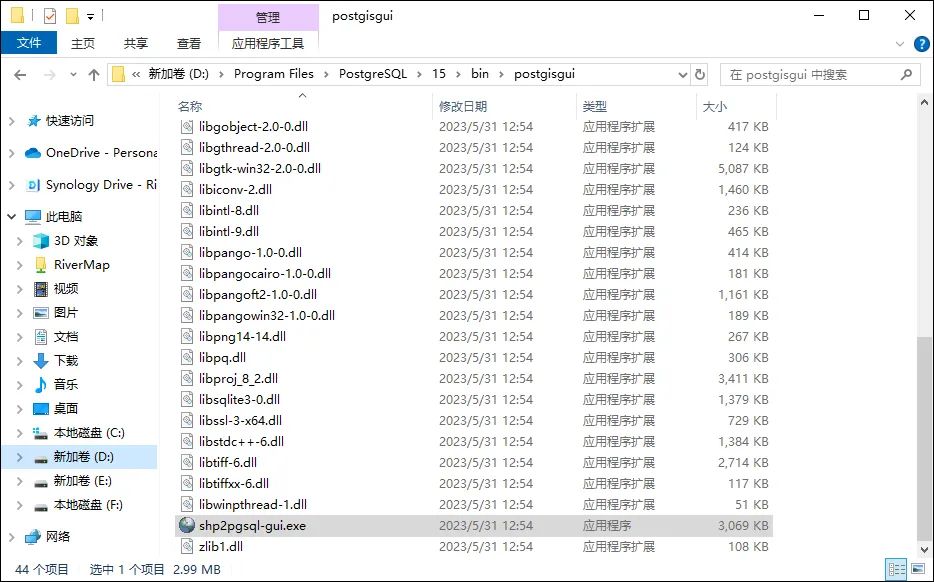Switch to details view in status bar
Screen dimensions: 934x582
[897, 568]
